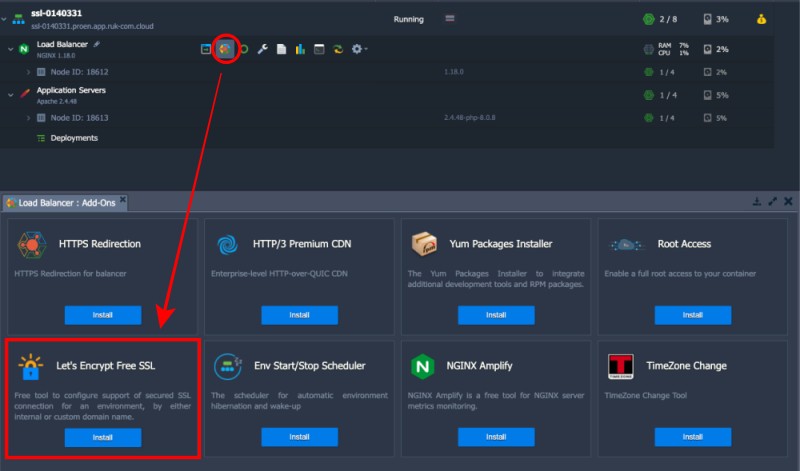Image resolution: width=800 pixels, height=471 pixels.
Task: Click the pencil icon beside Load Balancer name
Action: click(x=96, y=44)
